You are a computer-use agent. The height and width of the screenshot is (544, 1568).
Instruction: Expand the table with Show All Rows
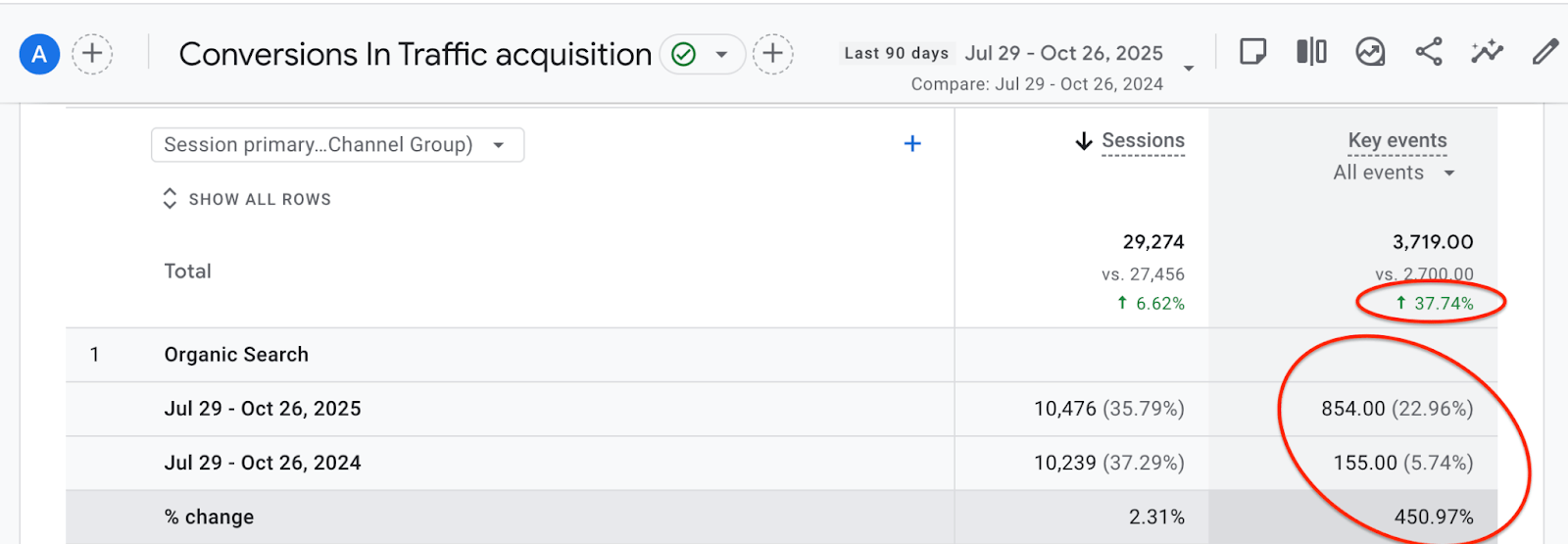[x=247, y=199]
